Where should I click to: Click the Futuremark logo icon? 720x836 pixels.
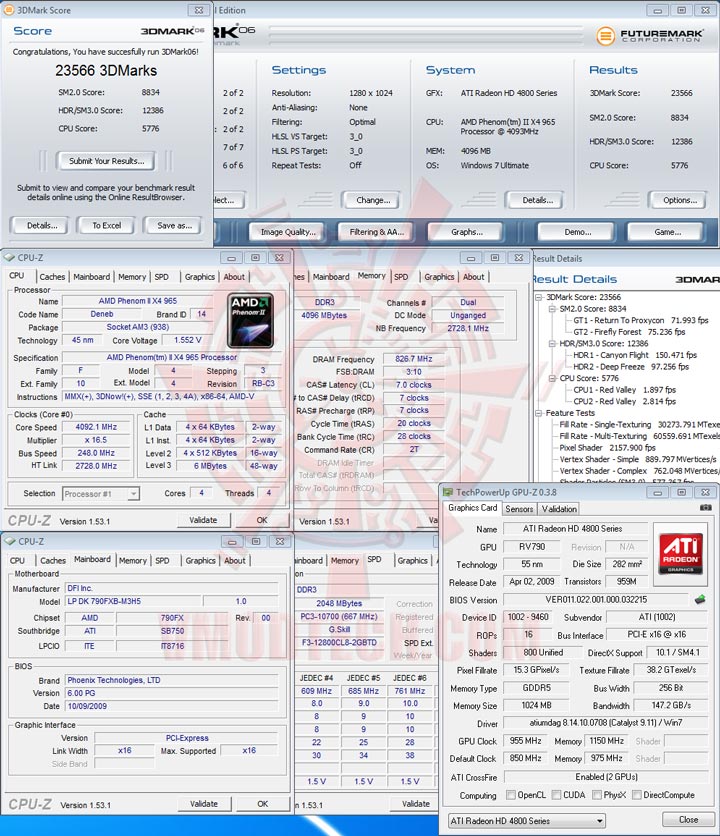[605, 36]
